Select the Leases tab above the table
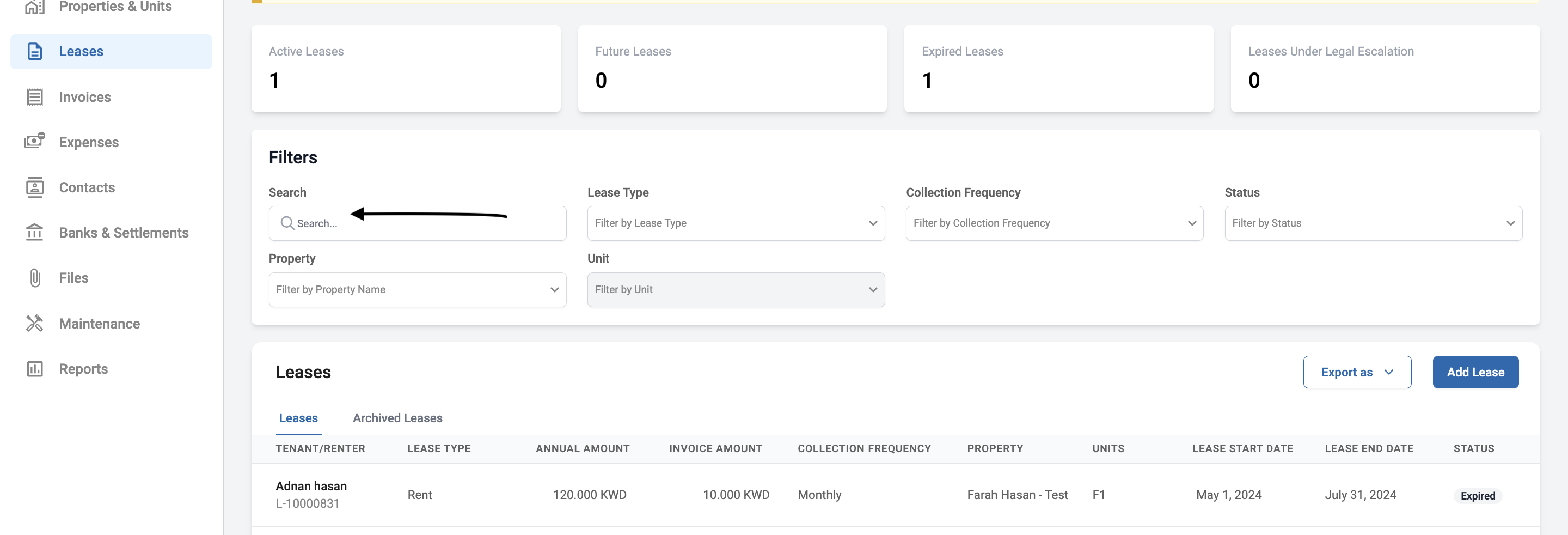 point(298,418)
